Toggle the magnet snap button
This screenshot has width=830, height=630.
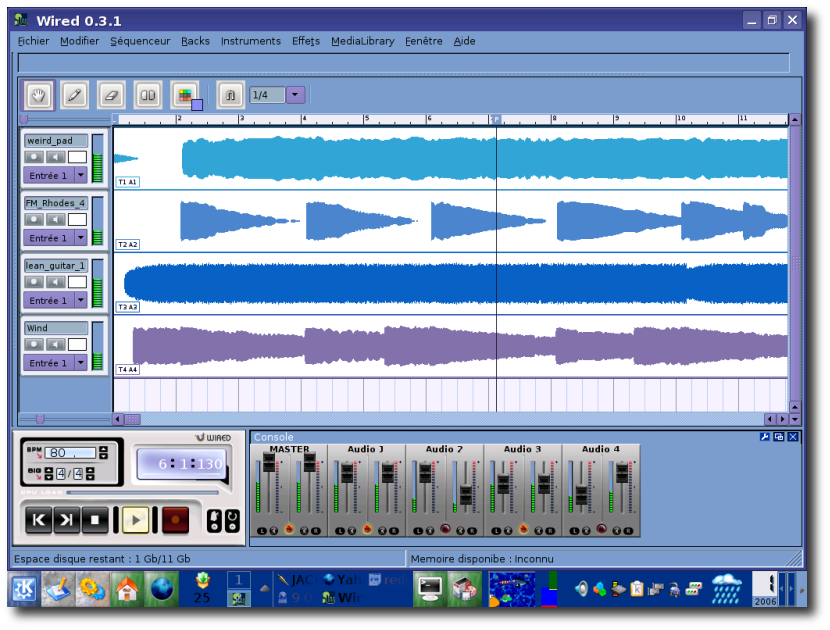[230, 95]
